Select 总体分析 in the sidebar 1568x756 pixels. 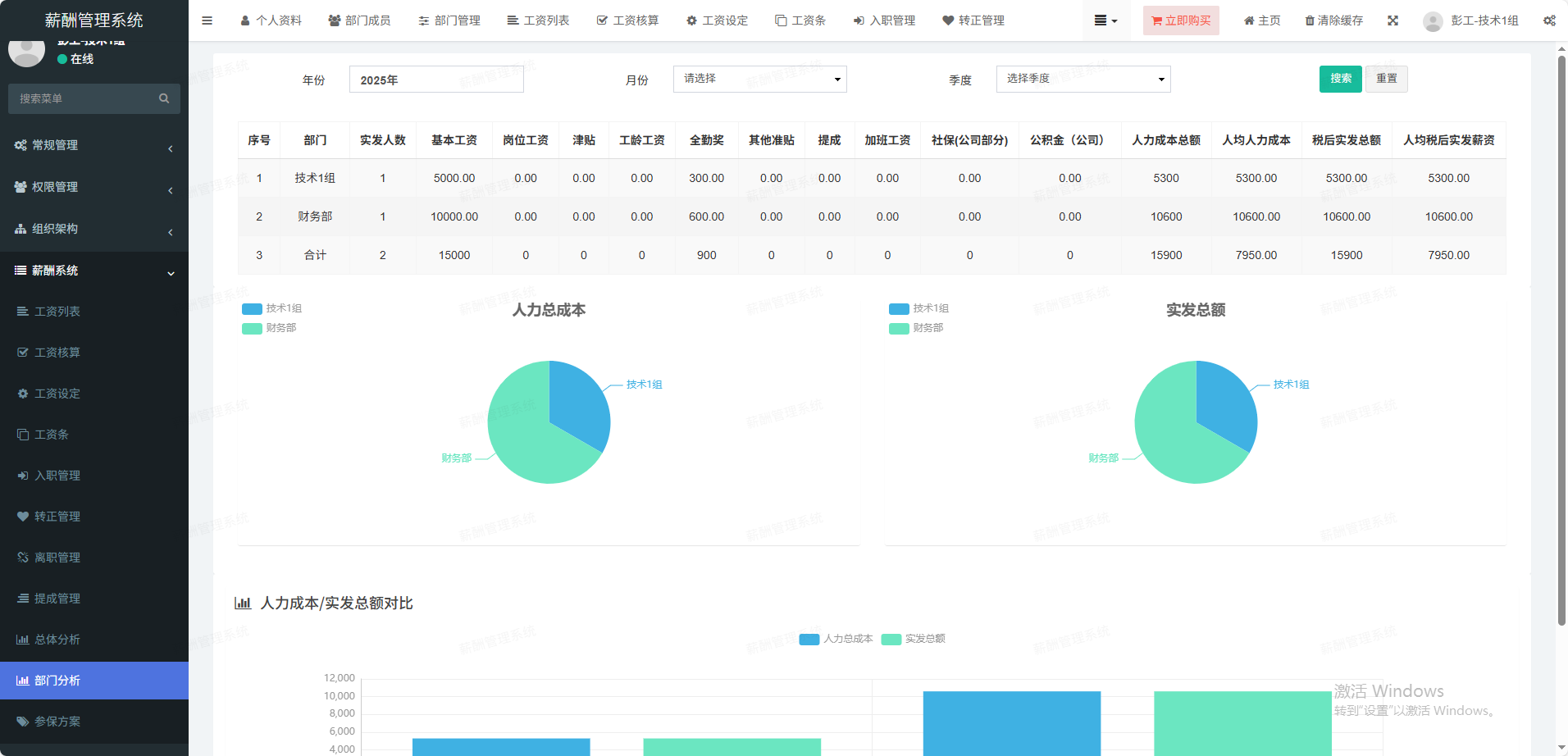point(57,640)
